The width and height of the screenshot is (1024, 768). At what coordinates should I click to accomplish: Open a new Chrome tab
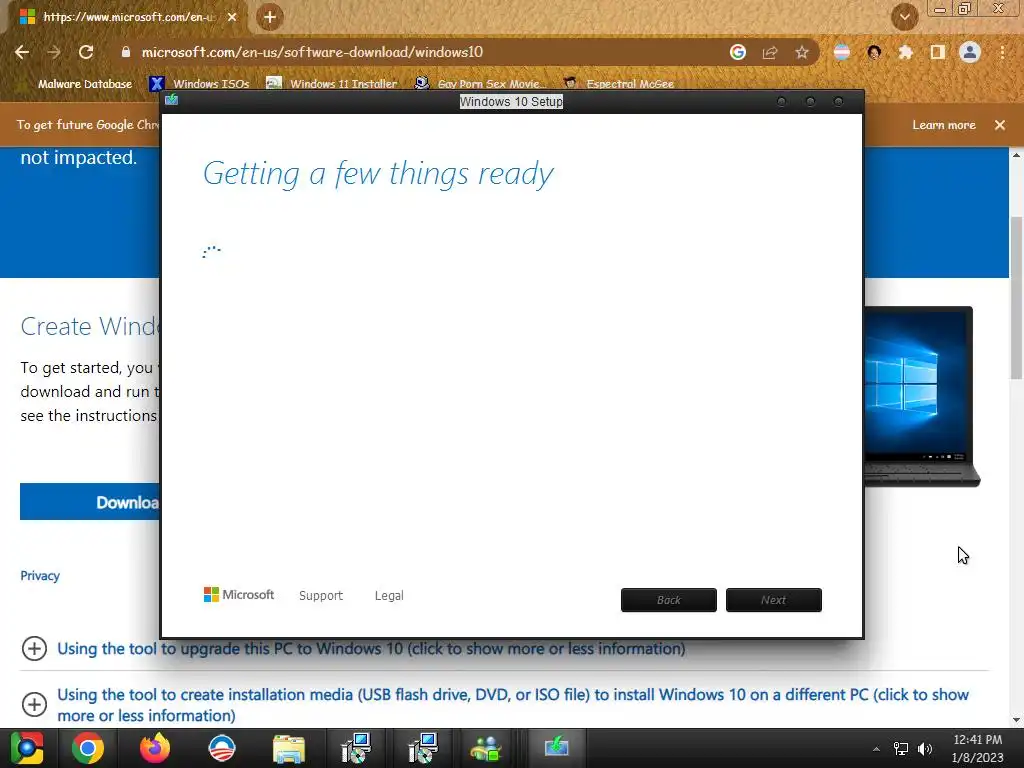point(270,17)
